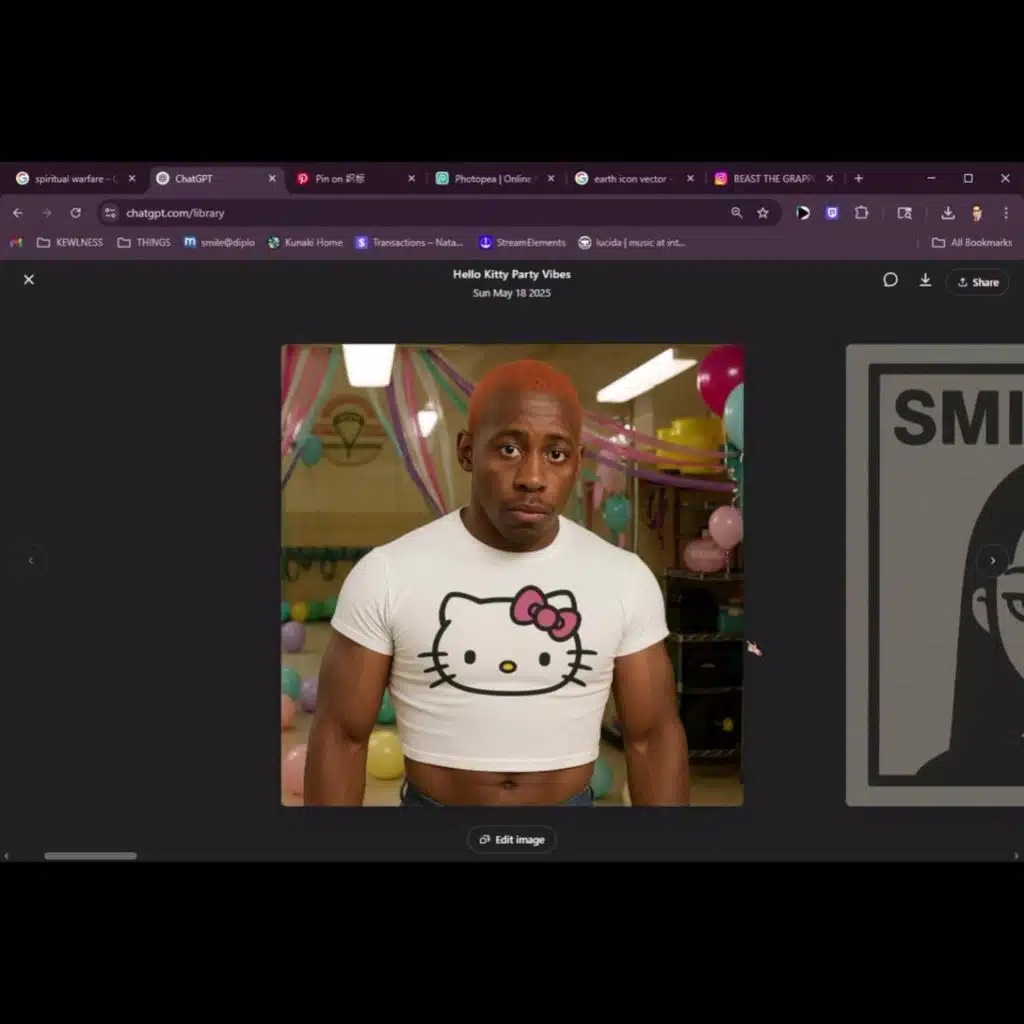Image resolution: width=1024 pixels, height=1024 pixels.
Task: Open the browser extensions puzzle icon
Action: (x=861, y=213)
